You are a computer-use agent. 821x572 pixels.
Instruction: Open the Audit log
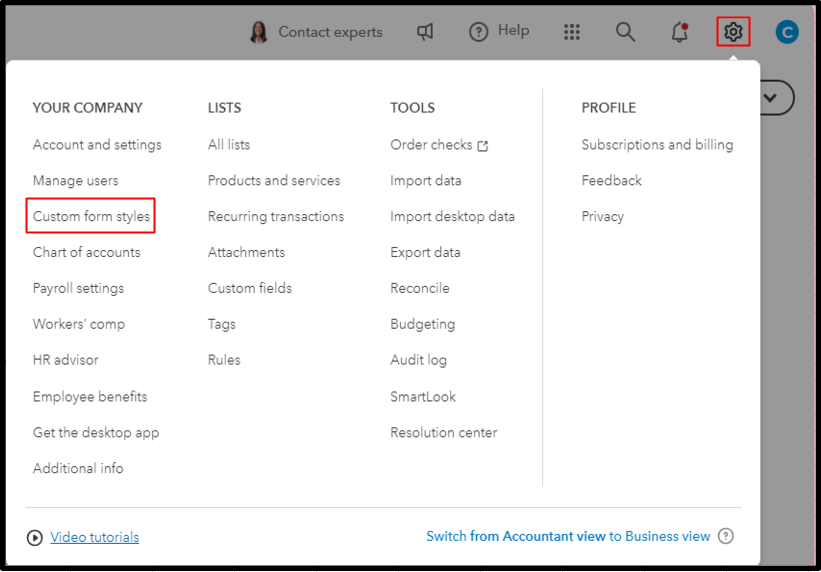coord(418,360)
